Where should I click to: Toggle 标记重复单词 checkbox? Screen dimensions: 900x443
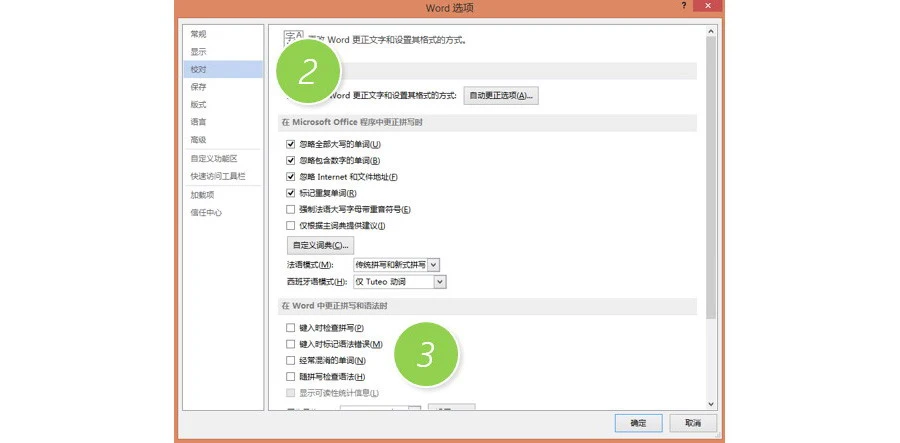pyautogui.click(x=290, y=193)
